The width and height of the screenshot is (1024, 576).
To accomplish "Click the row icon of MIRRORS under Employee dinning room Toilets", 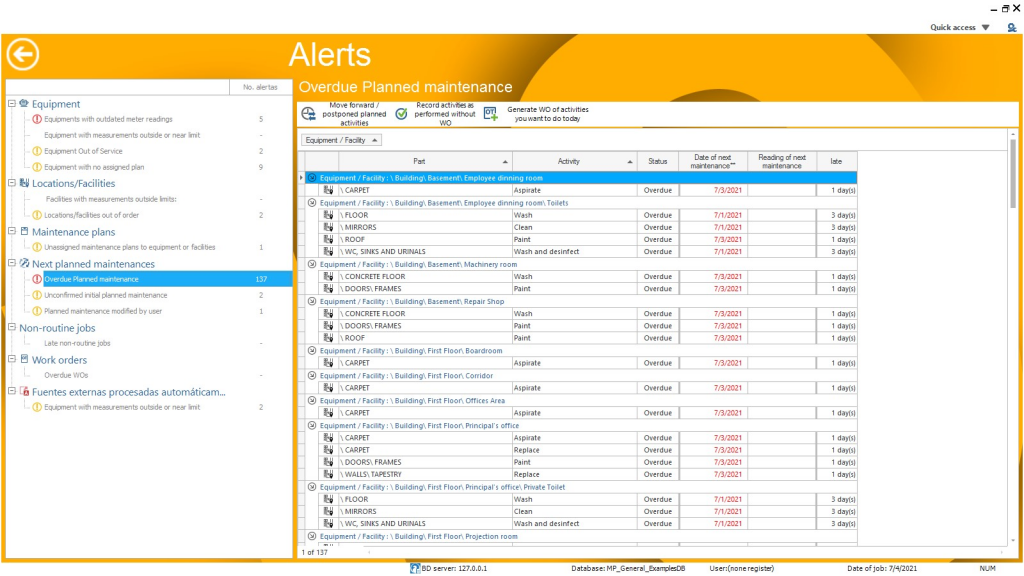I will point(328,227).
